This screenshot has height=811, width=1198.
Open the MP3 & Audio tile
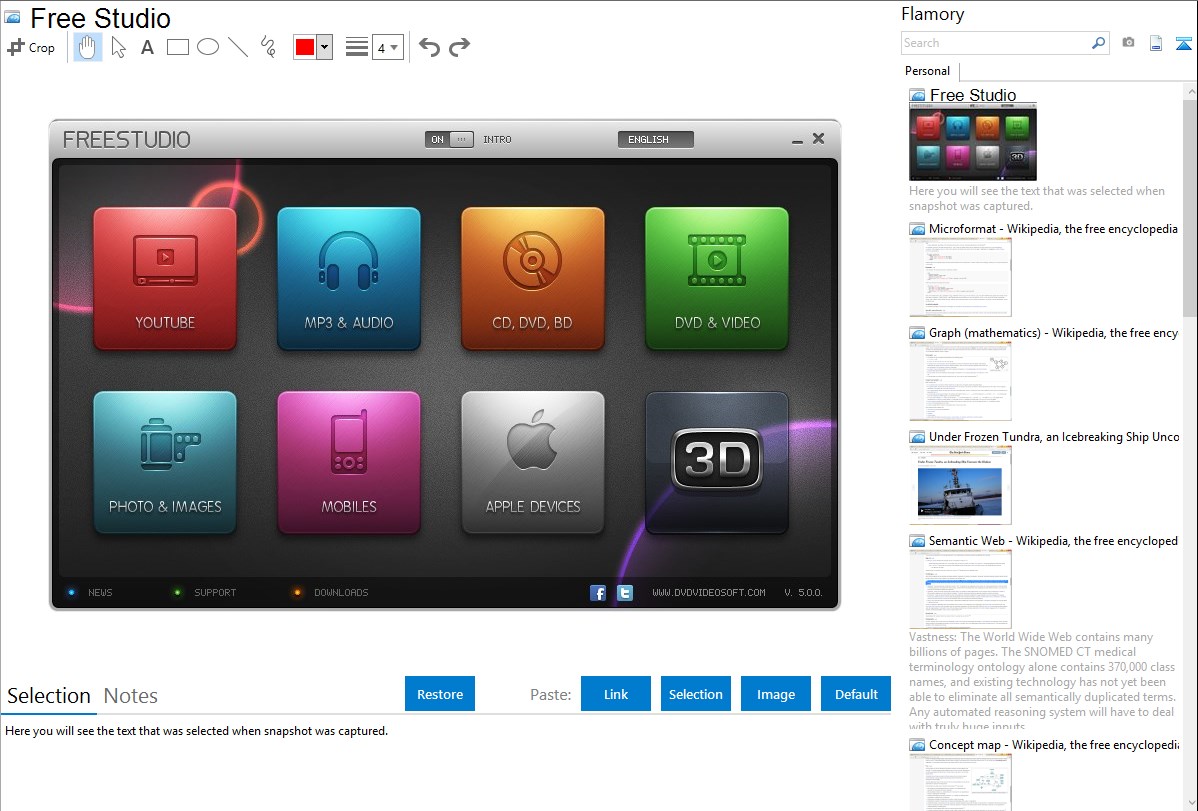tap(349, 279)
